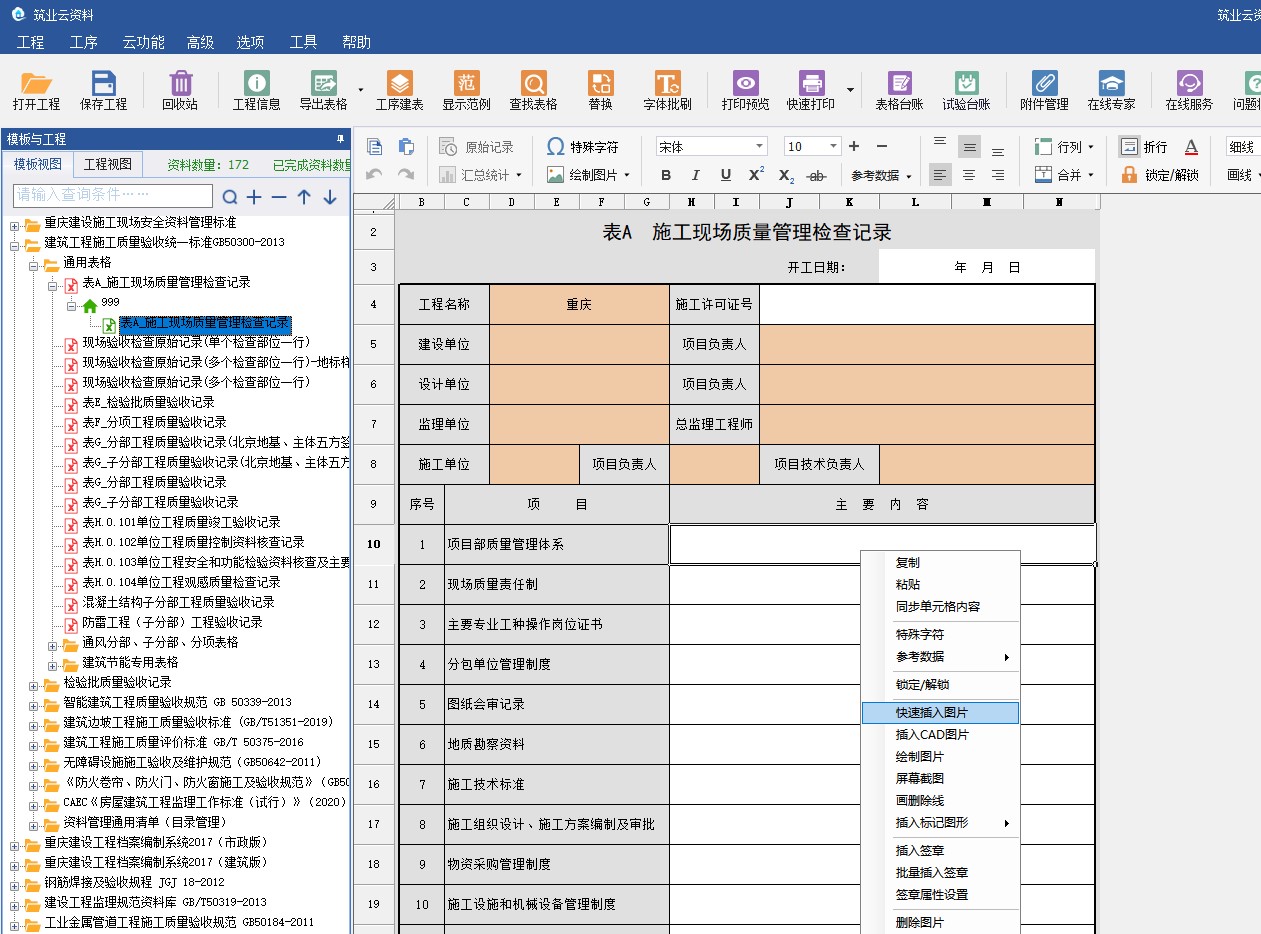Open 表格台账 ledger icon
The image size is (1261, 934).
[899, 90]
